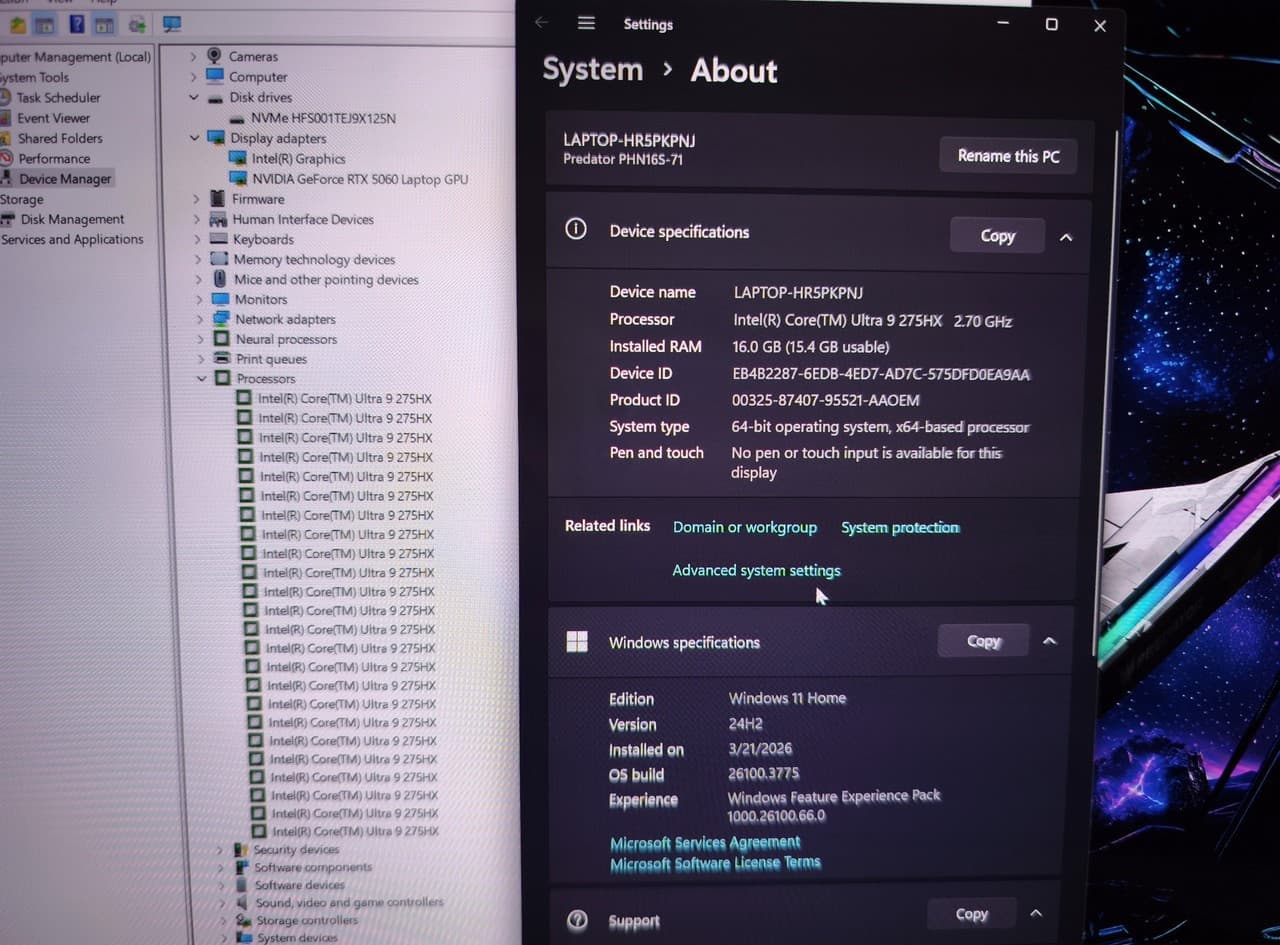Click the Settings back arrow

tap(541, 22)
